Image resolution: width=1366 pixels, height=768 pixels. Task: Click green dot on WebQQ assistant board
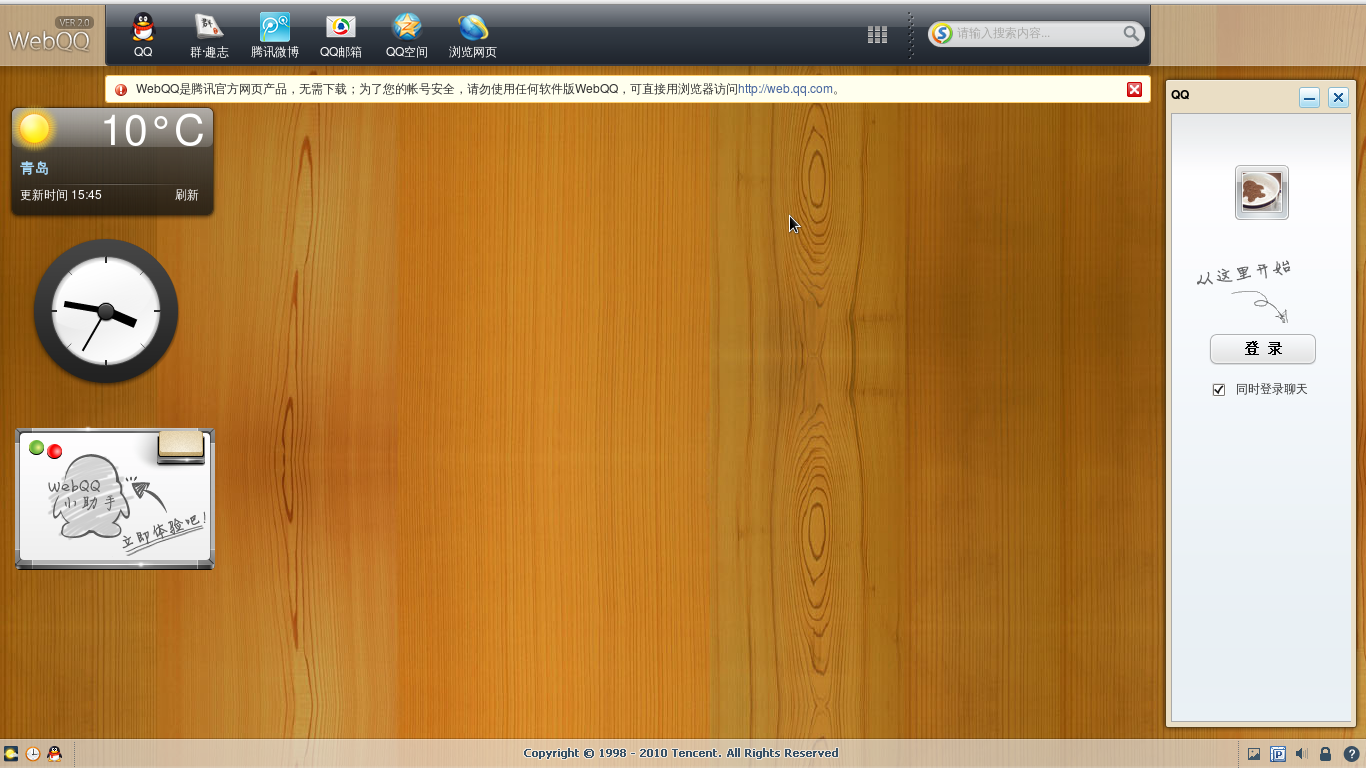click(x=36, y=447)
